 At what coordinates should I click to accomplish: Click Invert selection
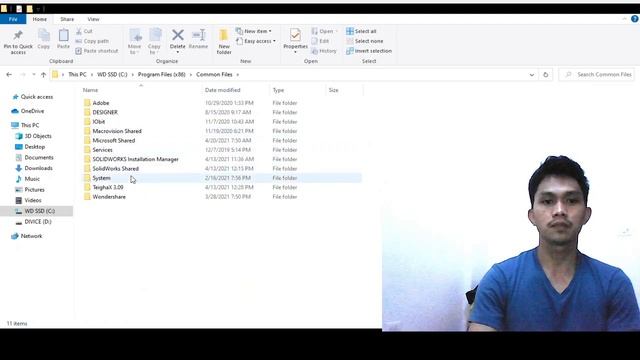(x=369, y=51)
